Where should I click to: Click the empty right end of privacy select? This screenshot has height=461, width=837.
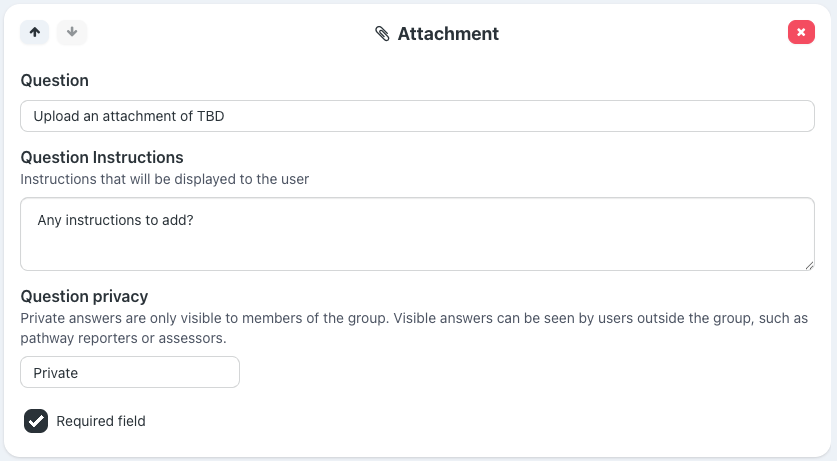coord(215,372)
